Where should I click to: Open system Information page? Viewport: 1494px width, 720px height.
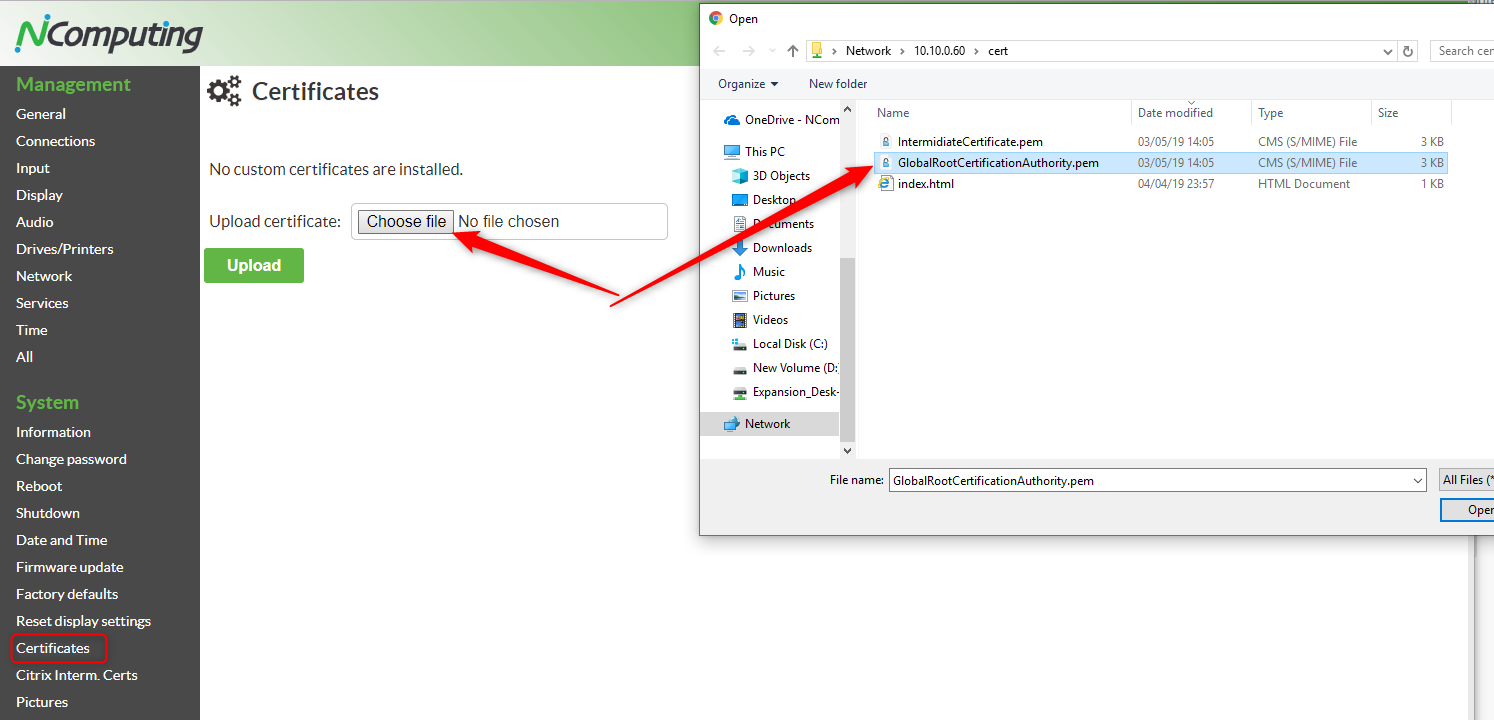tap(53, 432)
